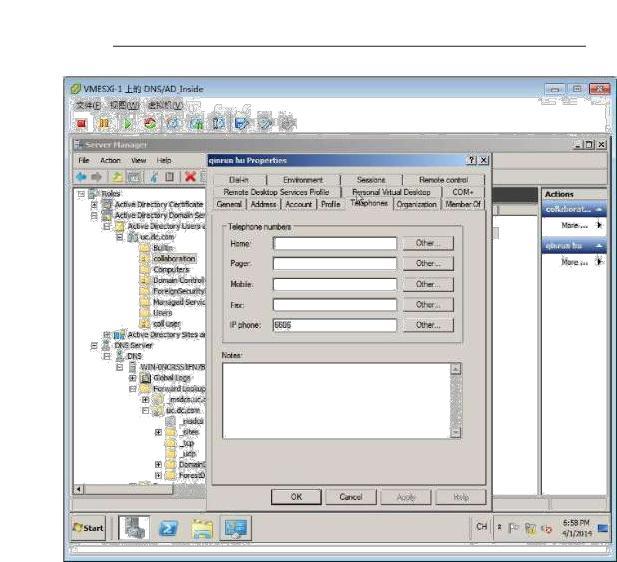
Task: Collapse the Roles node in the tree
Action: point(81,194)
